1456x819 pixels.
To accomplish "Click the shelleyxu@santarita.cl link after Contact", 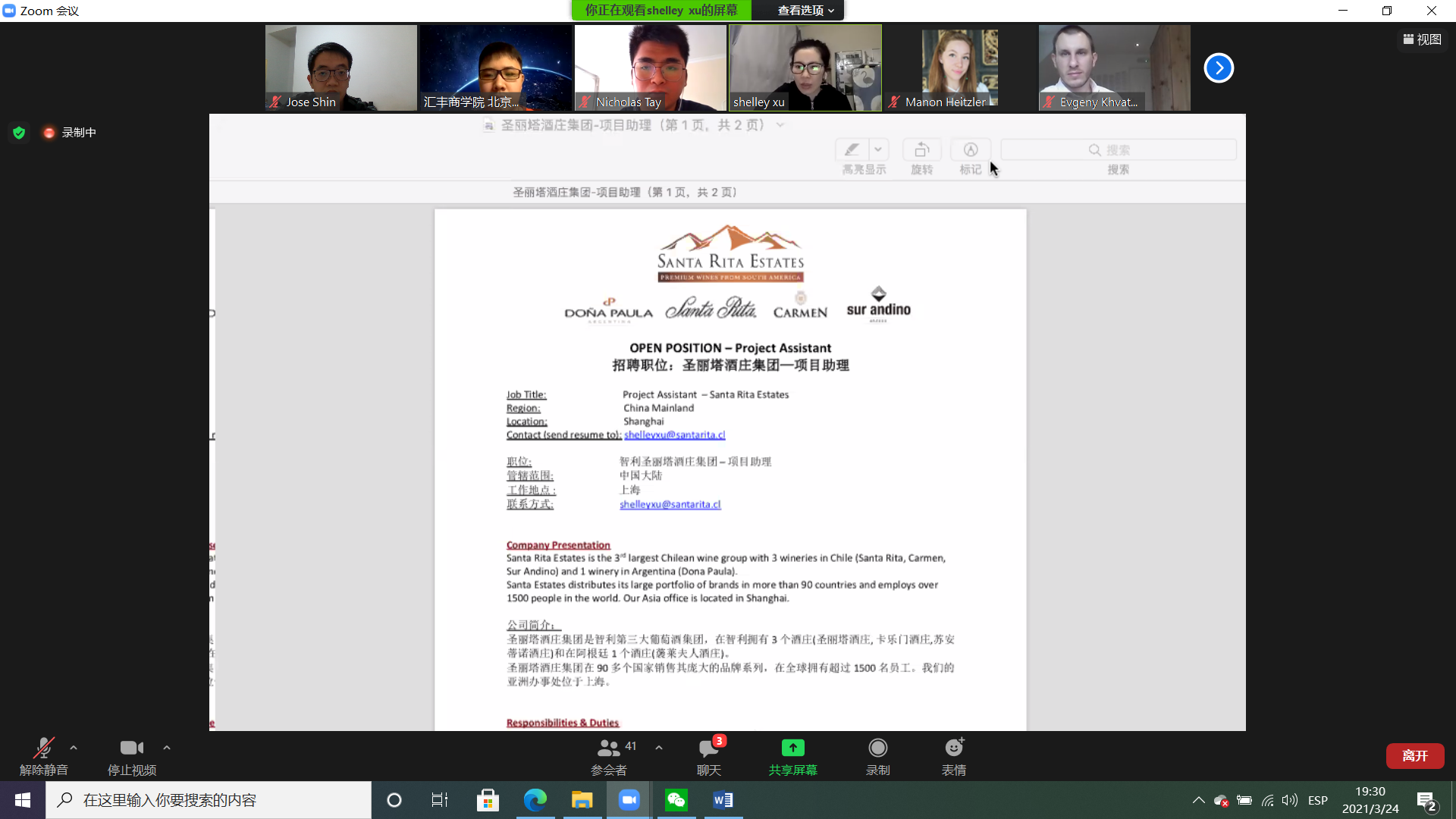I will pyautogui.click(x=675, y=435).
